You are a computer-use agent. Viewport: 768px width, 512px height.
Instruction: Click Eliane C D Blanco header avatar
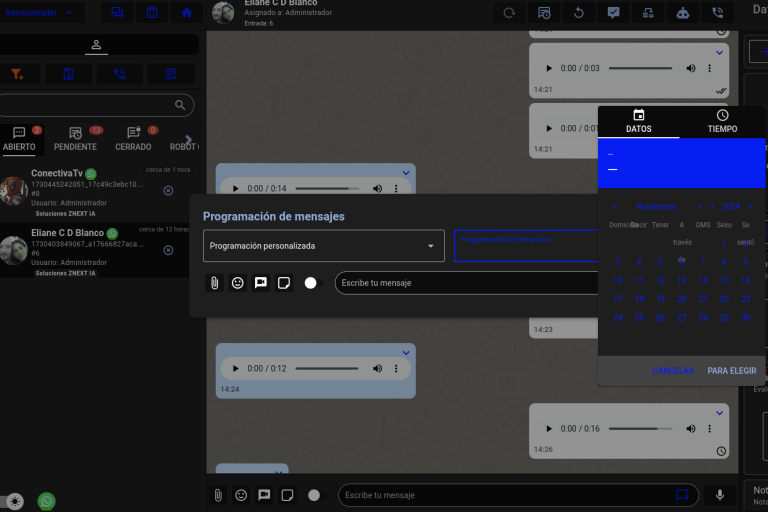223,13
